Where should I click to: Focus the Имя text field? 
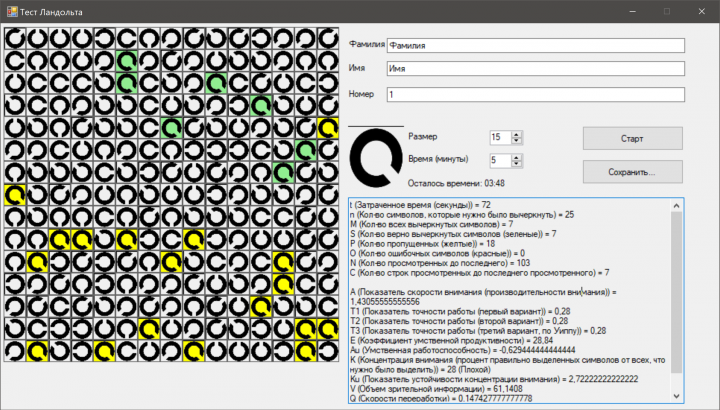pos(536,68)
